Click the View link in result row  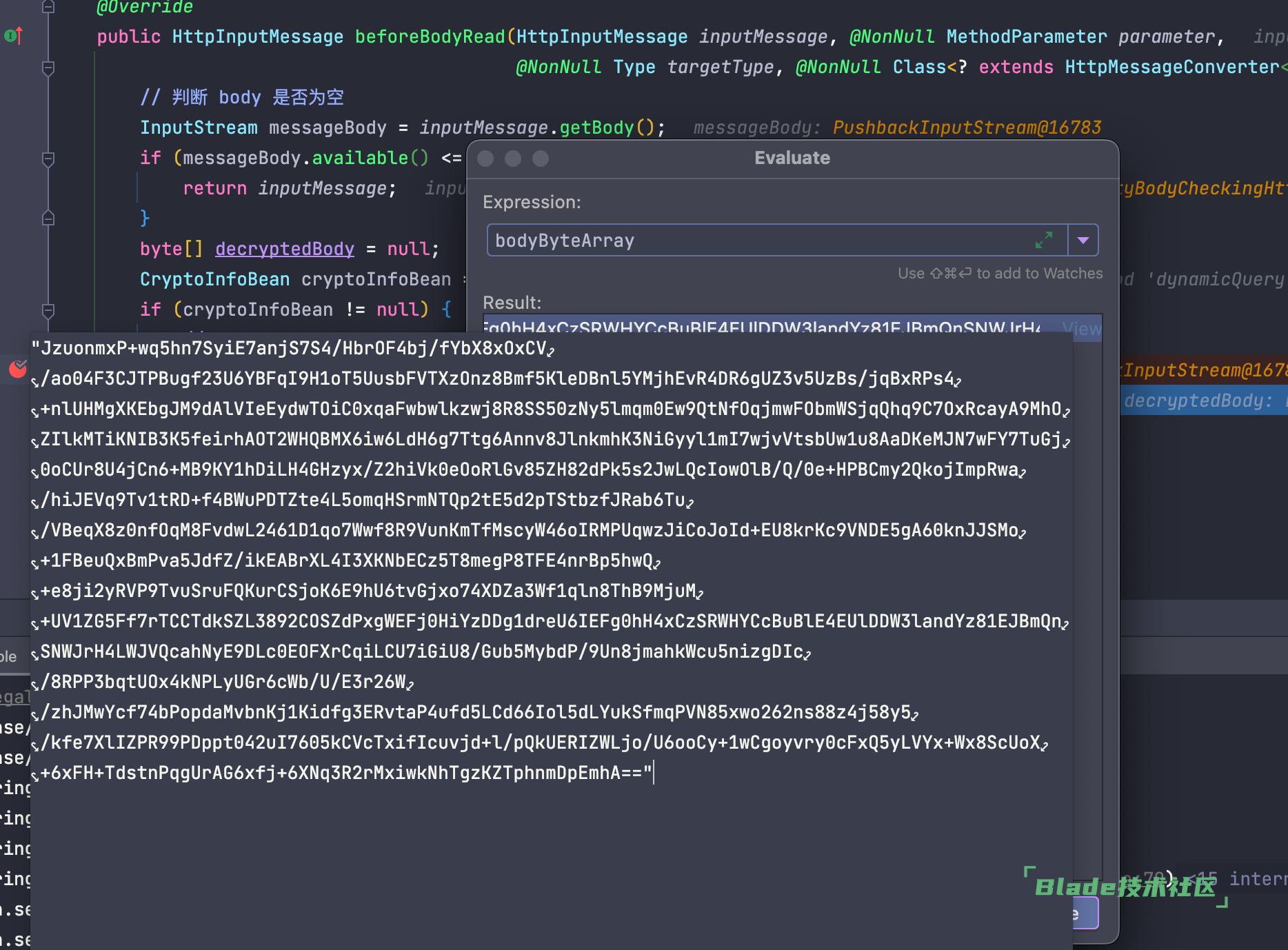pyautogui.click(x=1080, y=328)
